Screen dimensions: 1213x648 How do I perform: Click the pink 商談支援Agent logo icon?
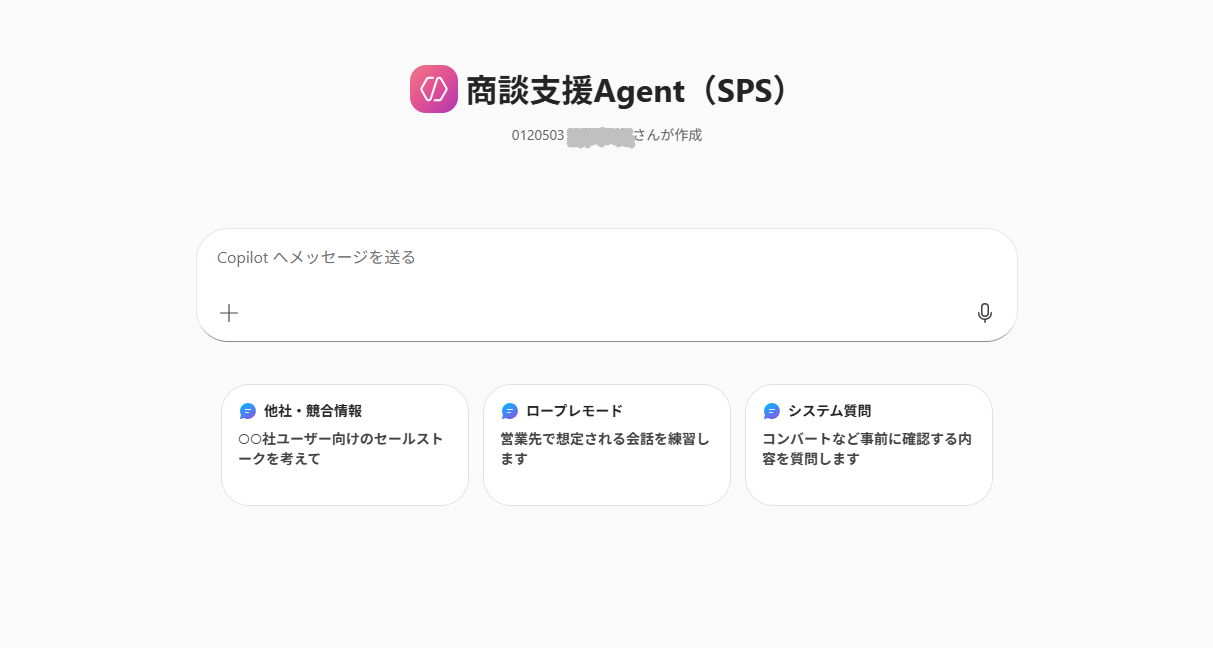pyautogui.click(x=433, y=89)
